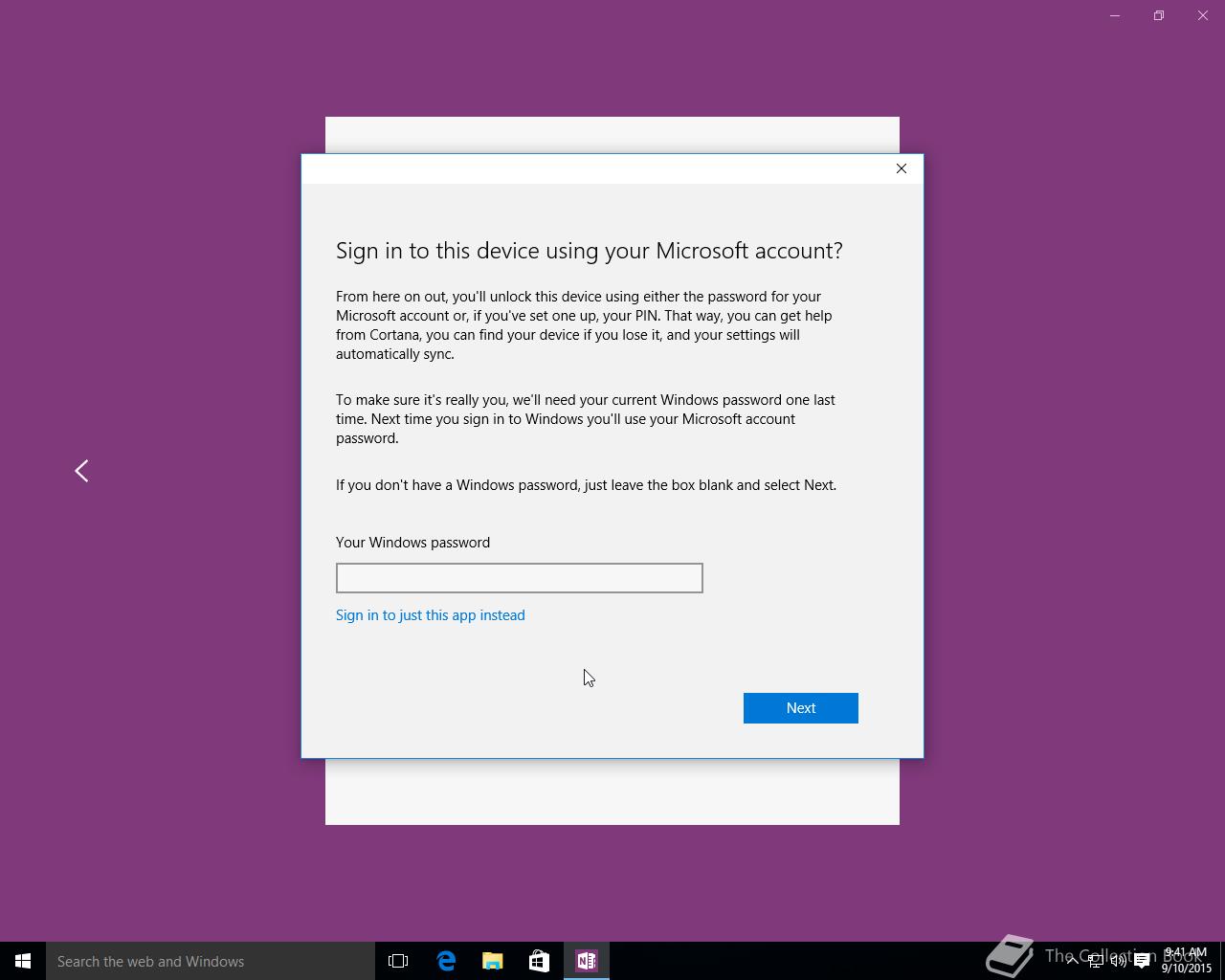Select the OneNote taskbar icon
This screenshot has height=980, width=1225.
[587, 961]
